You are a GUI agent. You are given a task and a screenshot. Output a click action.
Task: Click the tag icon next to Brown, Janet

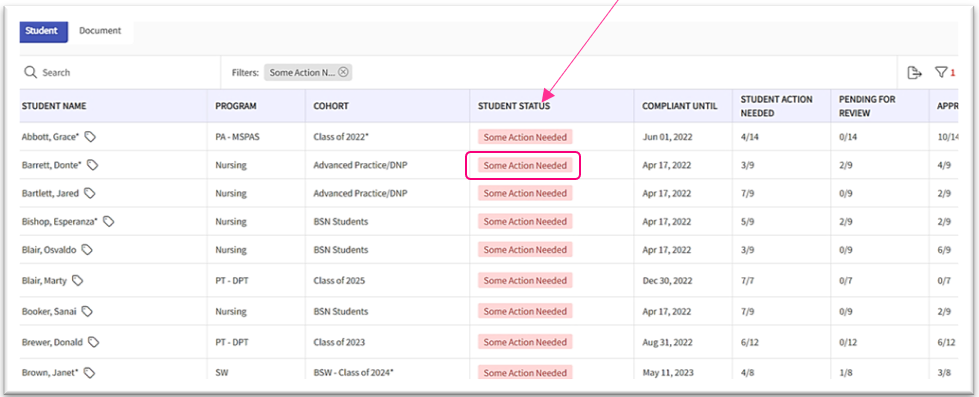pyautogui.click(x=90, y=373)
